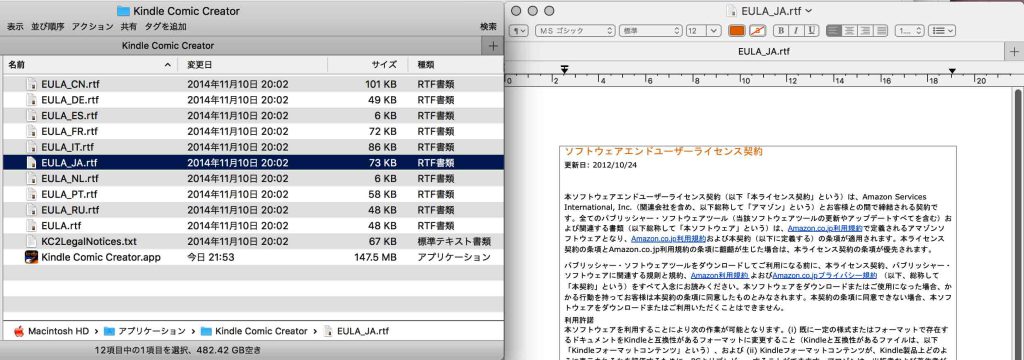Click ソフトウェアエンドユーザーライセンス契約 heading in document
1024x360 pixels.
663,152
